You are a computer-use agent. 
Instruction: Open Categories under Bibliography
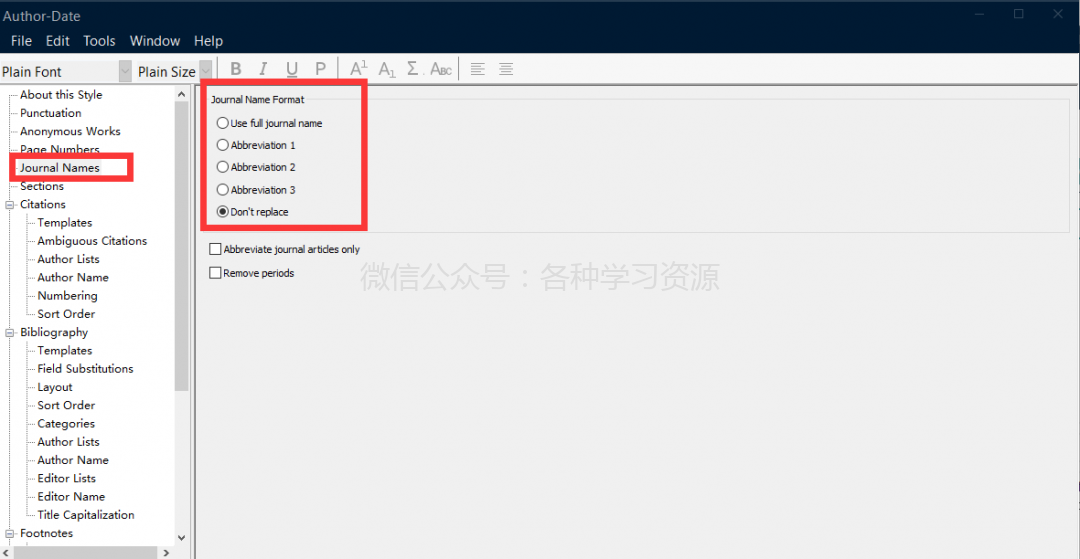pyautogui.click(x=66, y=424)
